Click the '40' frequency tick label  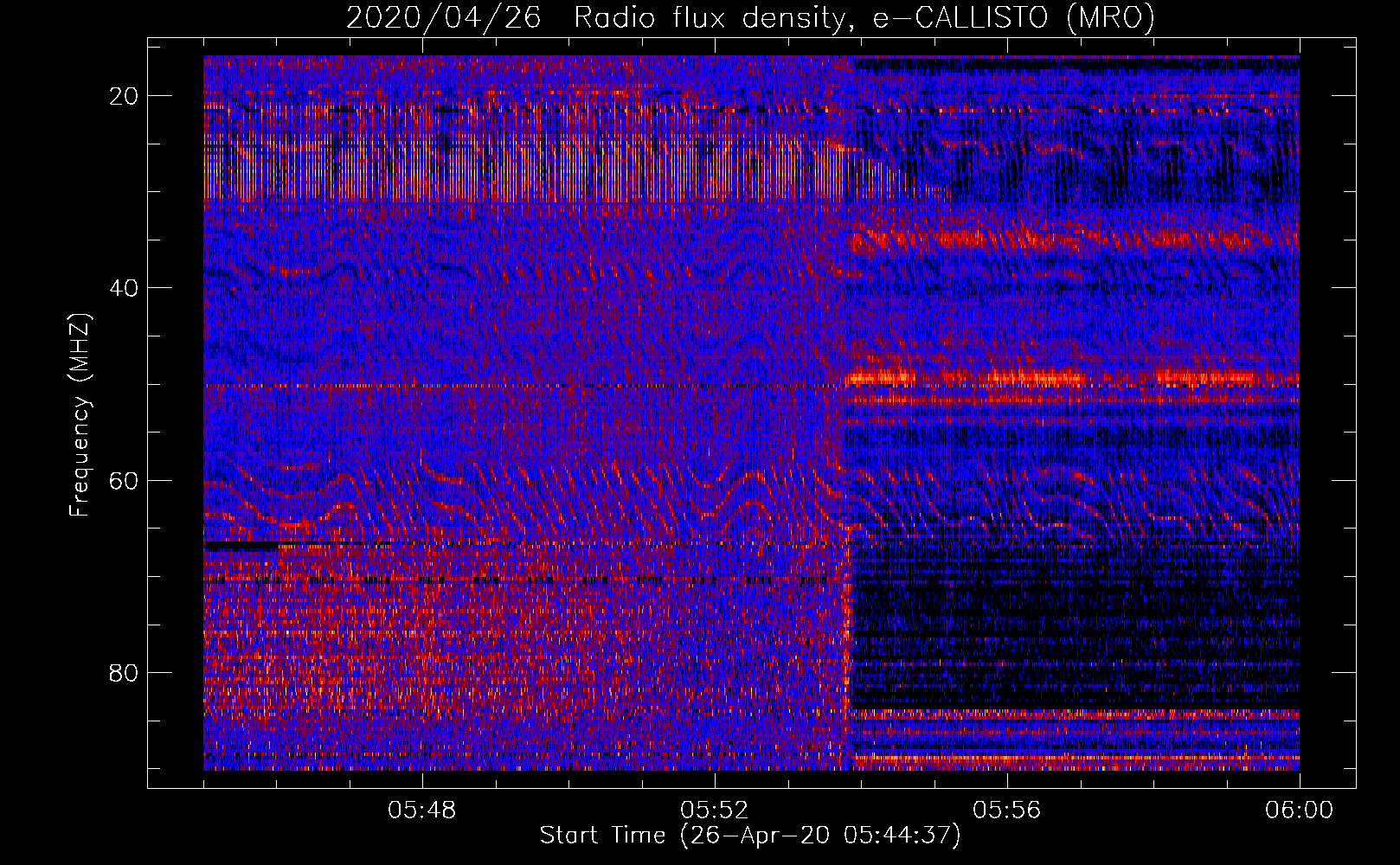click(x=125, y=288)
